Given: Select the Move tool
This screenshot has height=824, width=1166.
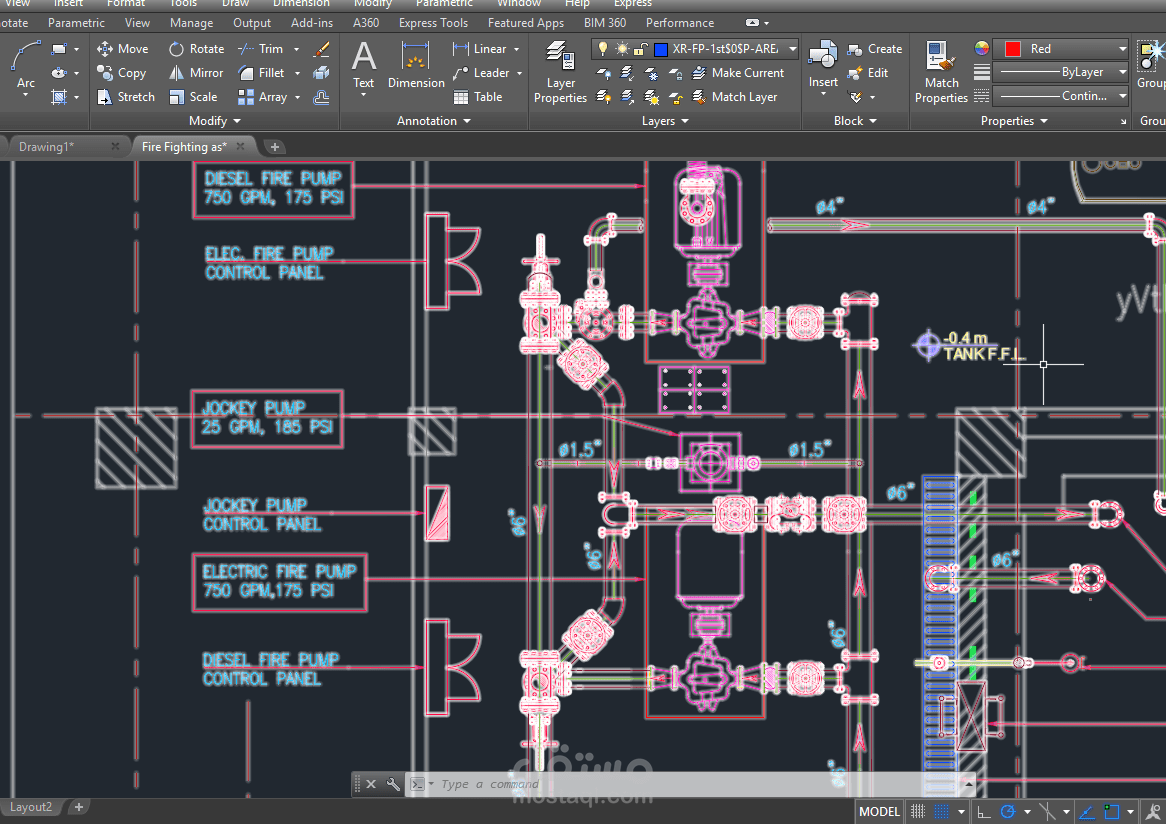Looking at the screenshot, I should [123, 49].
